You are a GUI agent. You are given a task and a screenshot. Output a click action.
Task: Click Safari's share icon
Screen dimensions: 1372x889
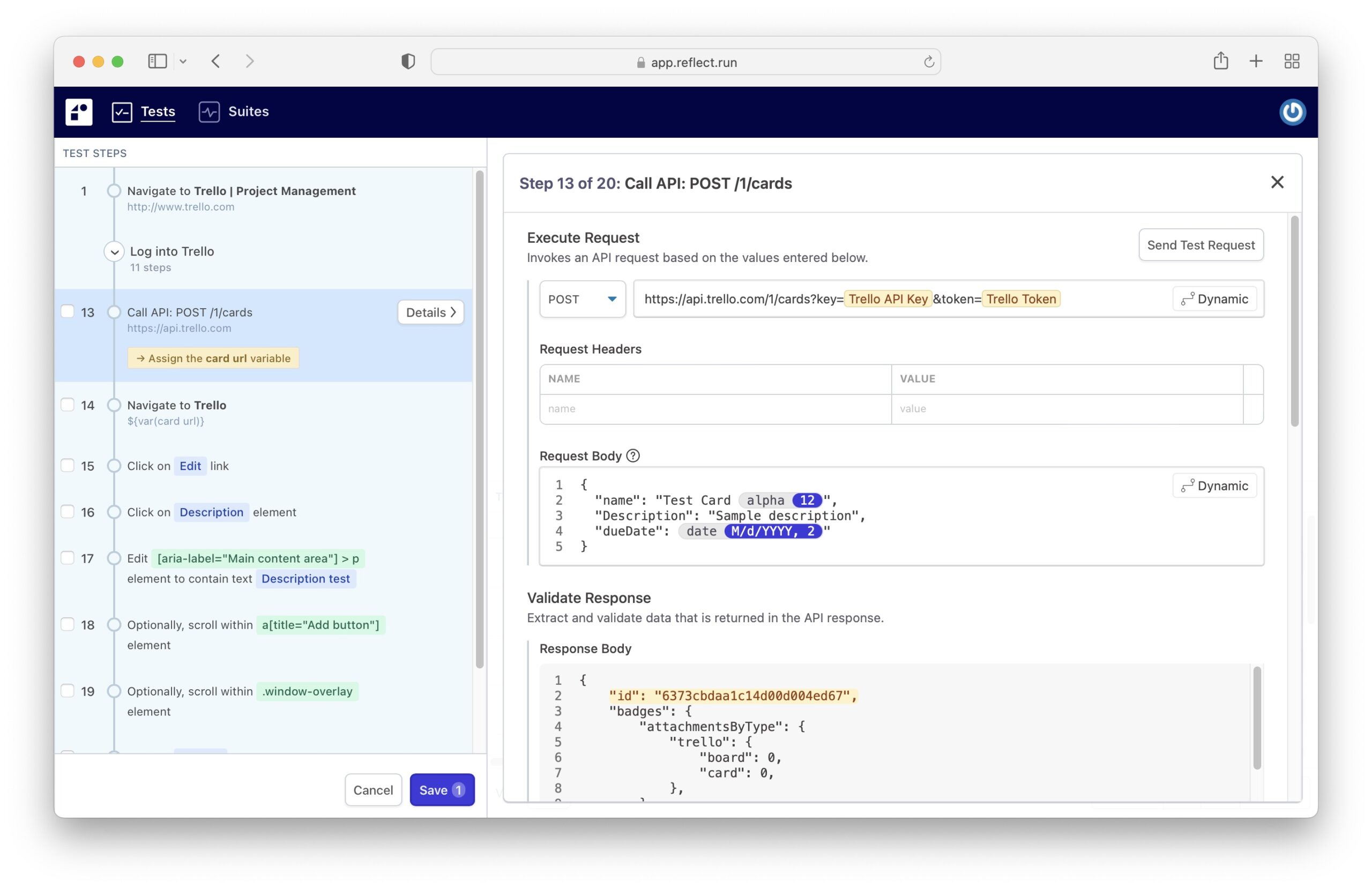[1220, 61]
